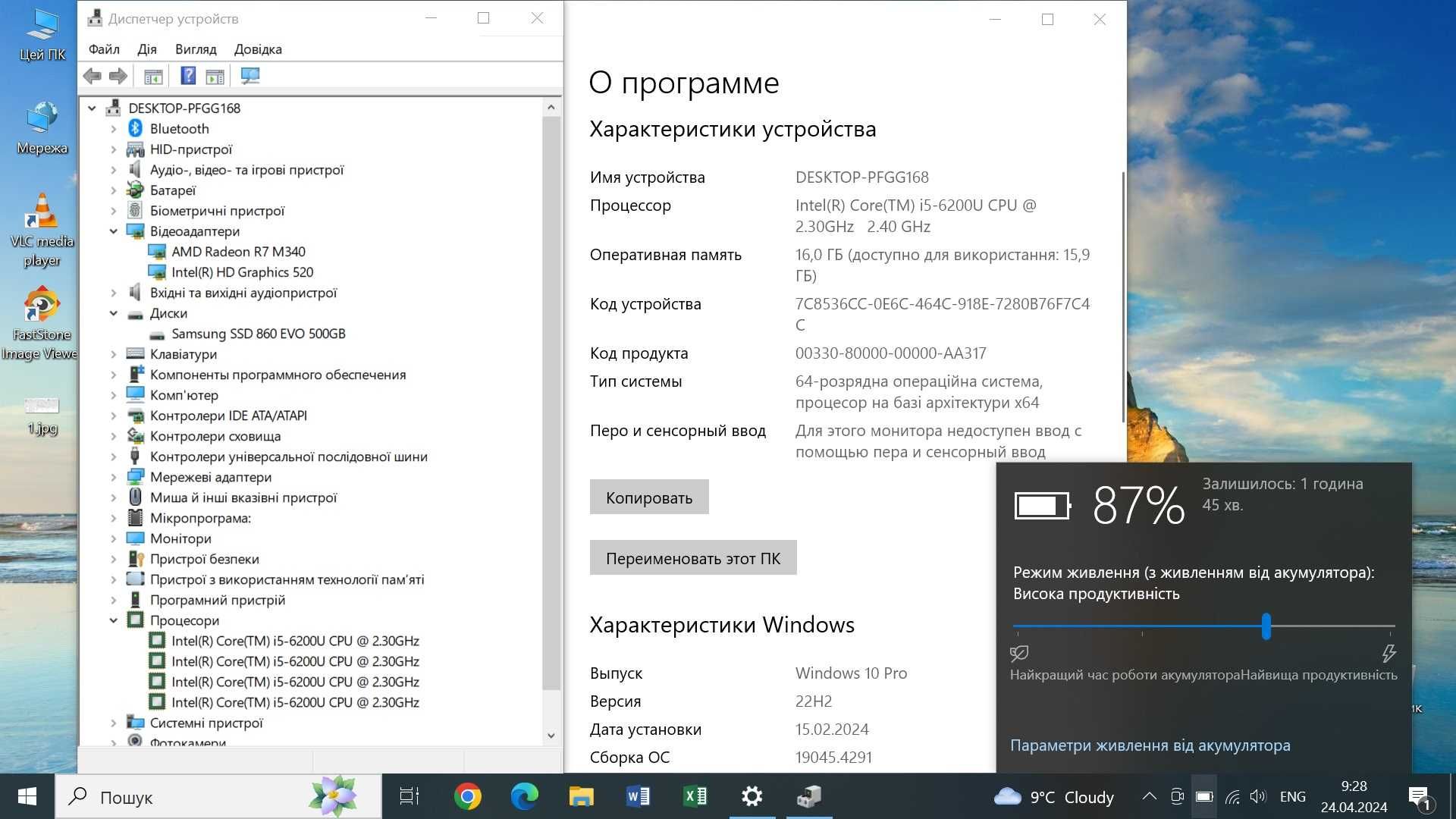
Task: Open Task View from the taskbar
Action: coord(409,796)
